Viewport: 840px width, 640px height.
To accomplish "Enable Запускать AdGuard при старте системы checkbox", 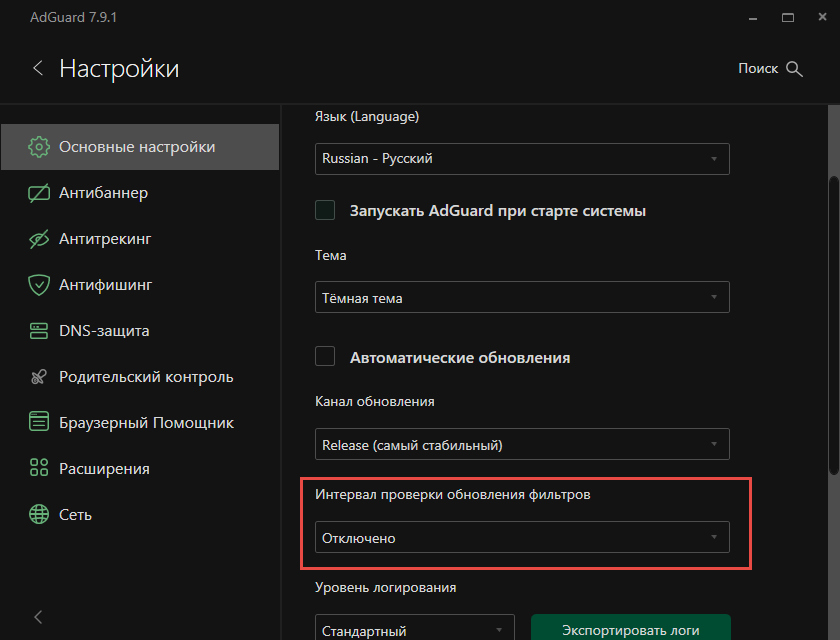I will tap(325, 210).
